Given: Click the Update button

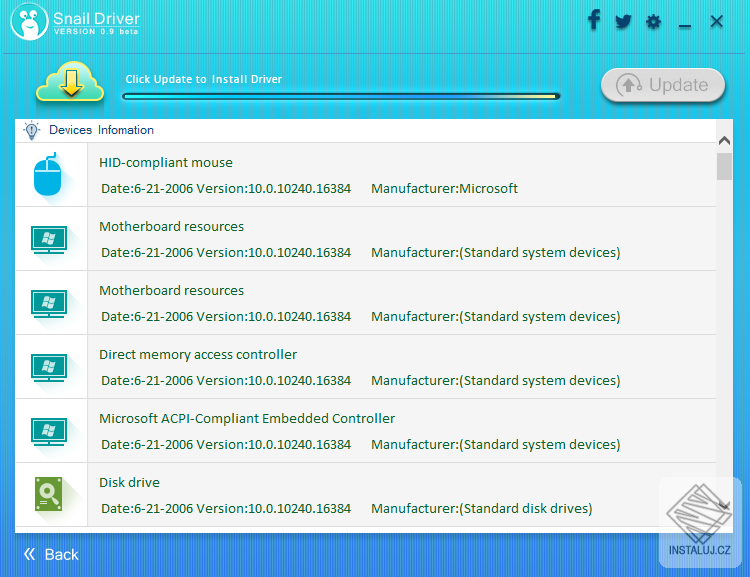Looking at the screenshot, I should click(x=663, y=85).
